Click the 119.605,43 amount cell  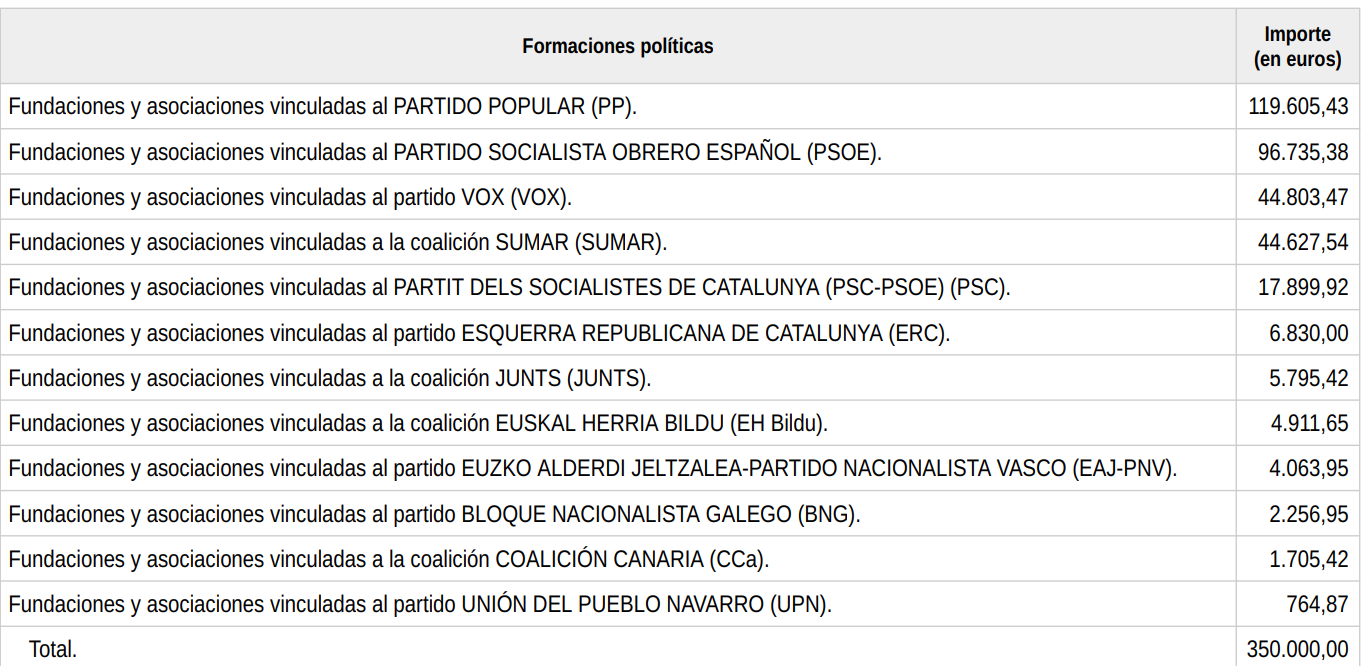(1298, 106)
